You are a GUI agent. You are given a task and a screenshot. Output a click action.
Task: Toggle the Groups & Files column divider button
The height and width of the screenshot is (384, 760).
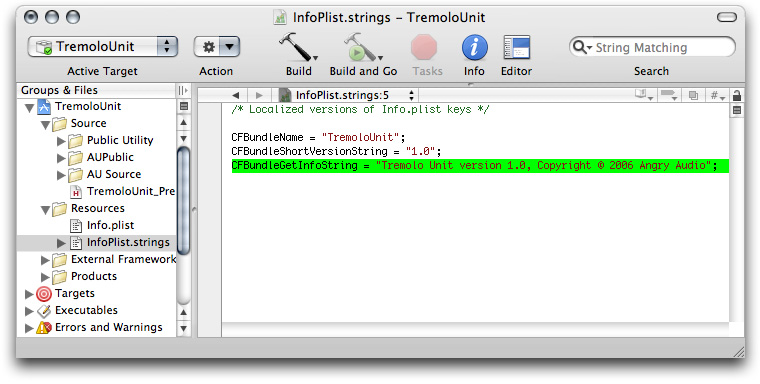tap(182, 90)
